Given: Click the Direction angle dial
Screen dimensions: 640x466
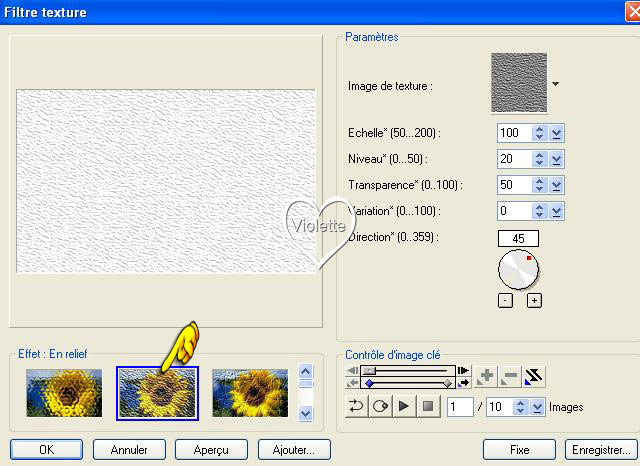Looking at the screenshot, I should tap(518, 269).
